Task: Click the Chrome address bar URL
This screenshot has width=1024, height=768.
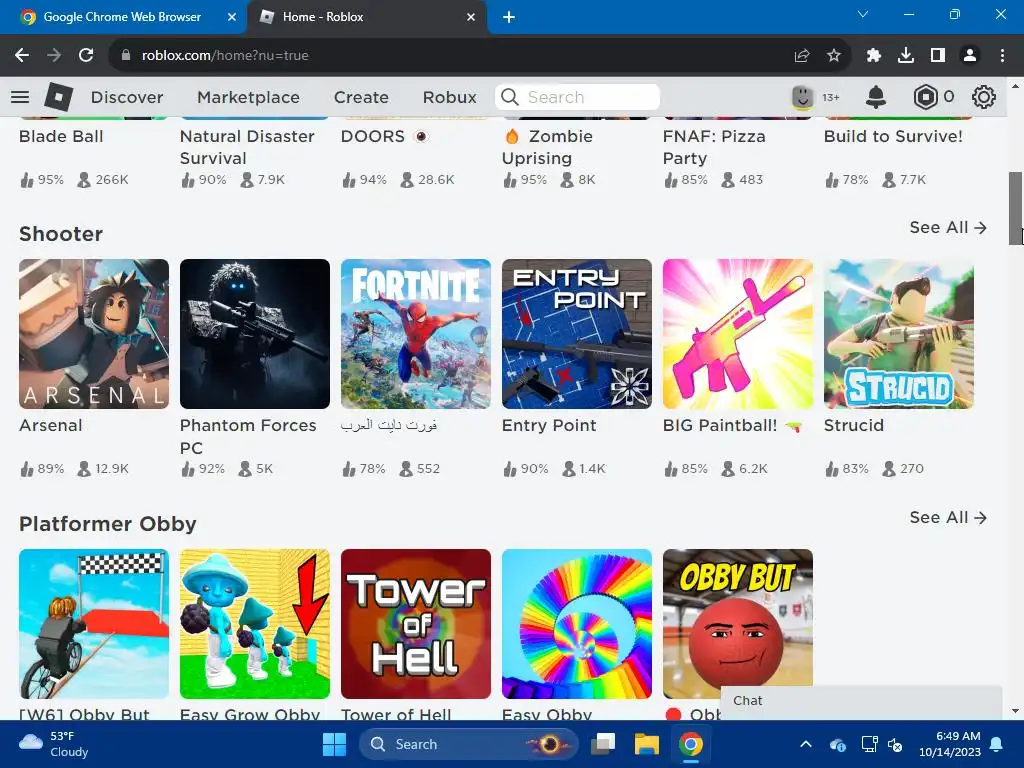Action: tap(225, 56)
